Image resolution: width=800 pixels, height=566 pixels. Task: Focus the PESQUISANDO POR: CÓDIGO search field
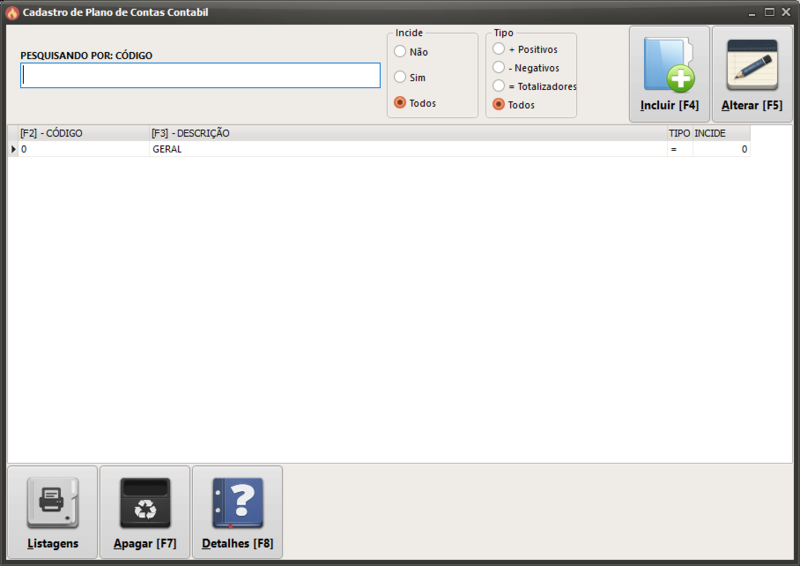click(201, 76)
